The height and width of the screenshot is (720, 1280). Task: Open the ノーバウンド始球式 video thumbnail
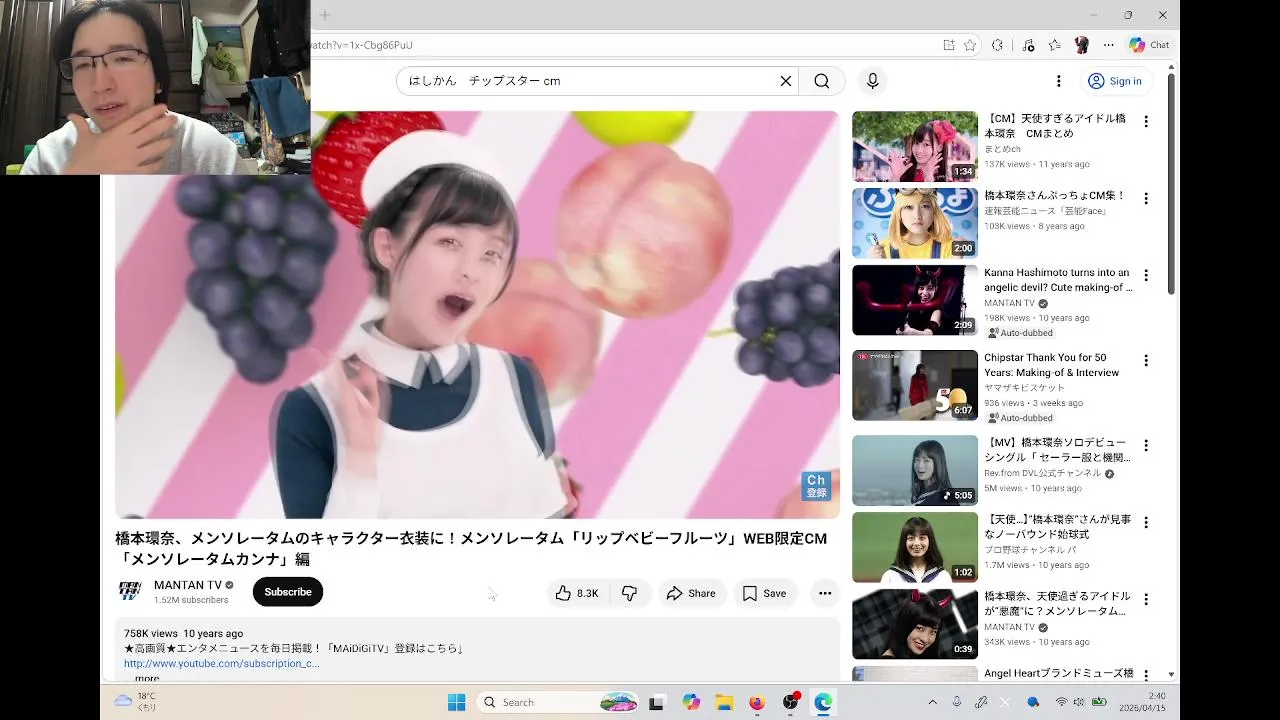[x=915, y=547]
